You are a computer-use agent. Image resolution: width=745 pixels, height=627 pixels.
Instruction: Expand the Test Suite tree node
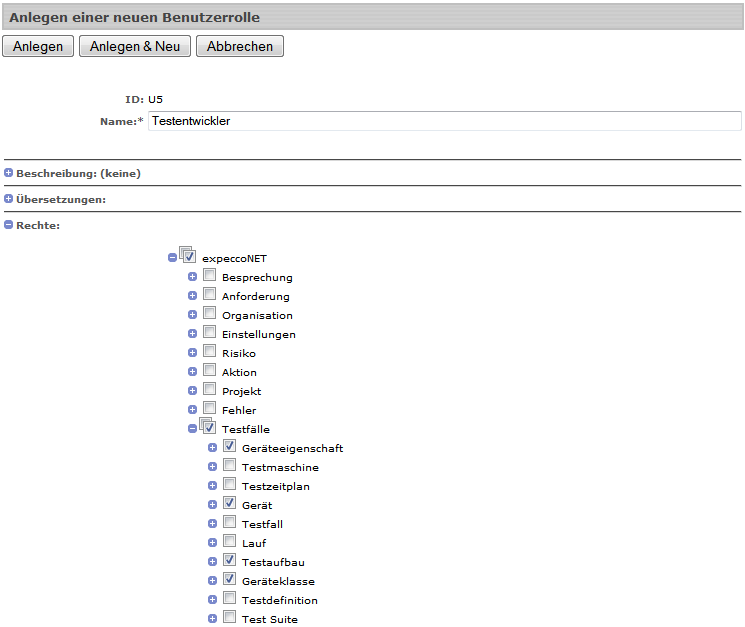click(213, 619)
